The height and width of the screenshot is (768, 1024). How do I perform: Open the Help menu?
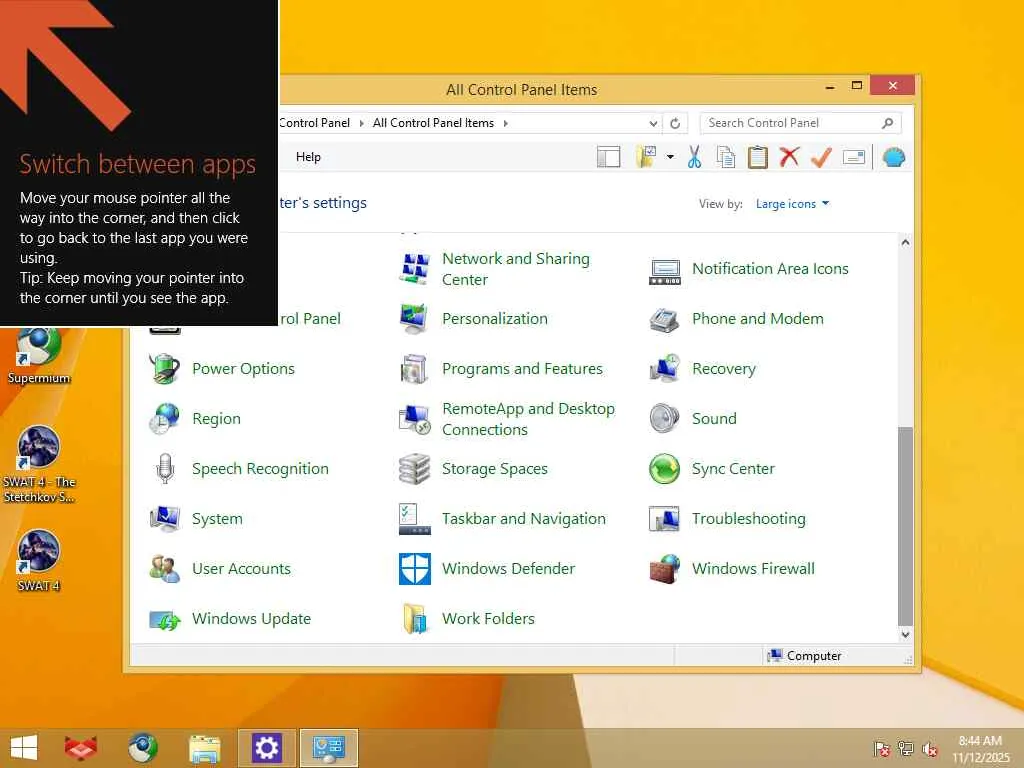308,157
